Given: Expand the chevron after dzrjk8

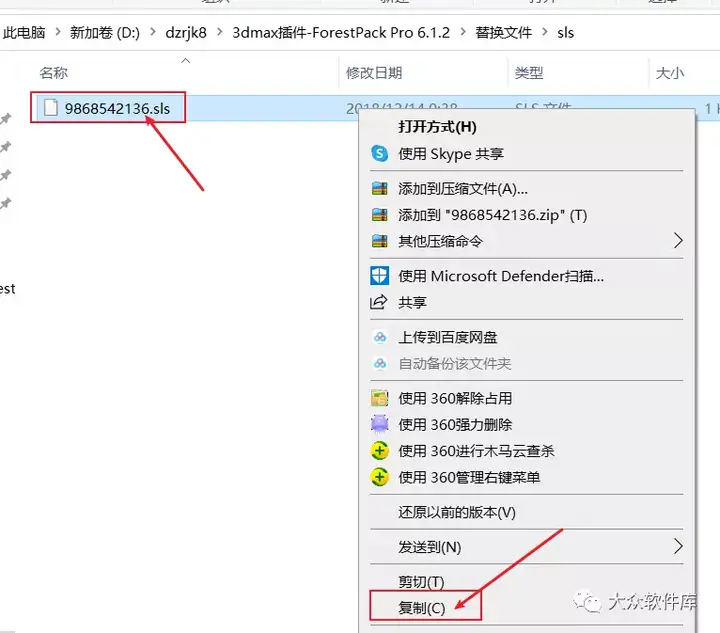Looking at the screenshot, I should 219,32.
